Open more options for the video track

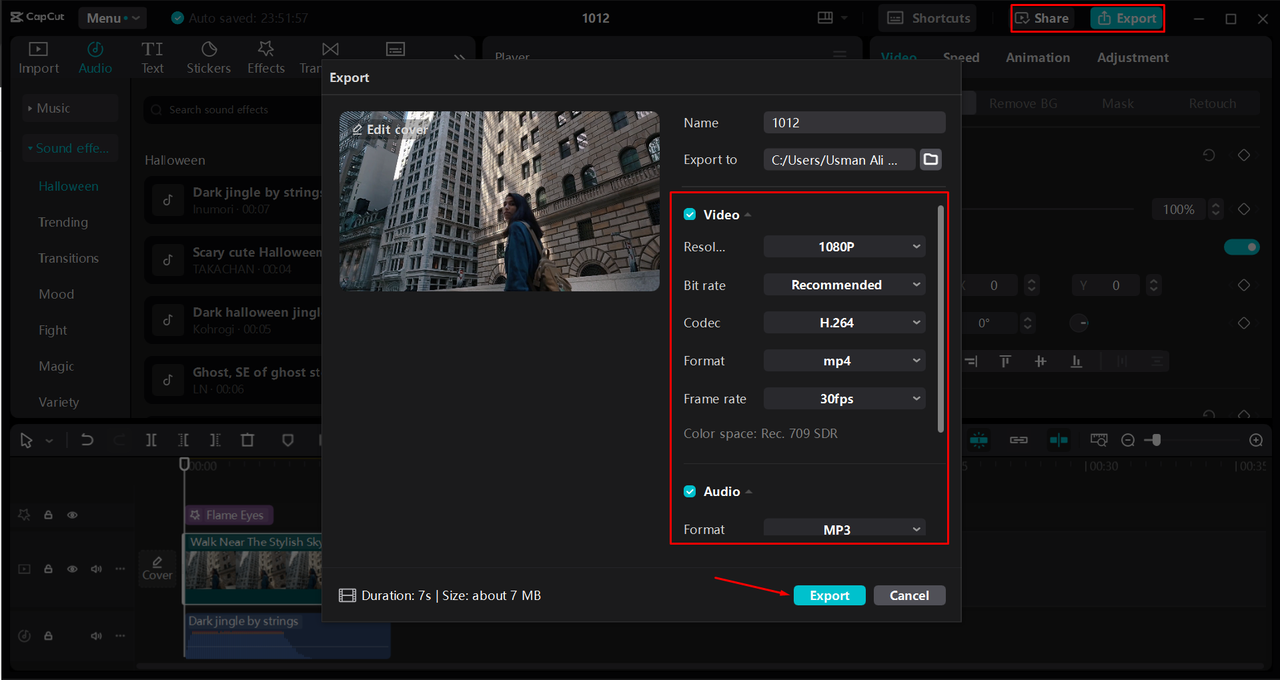(x=120, y=569)
